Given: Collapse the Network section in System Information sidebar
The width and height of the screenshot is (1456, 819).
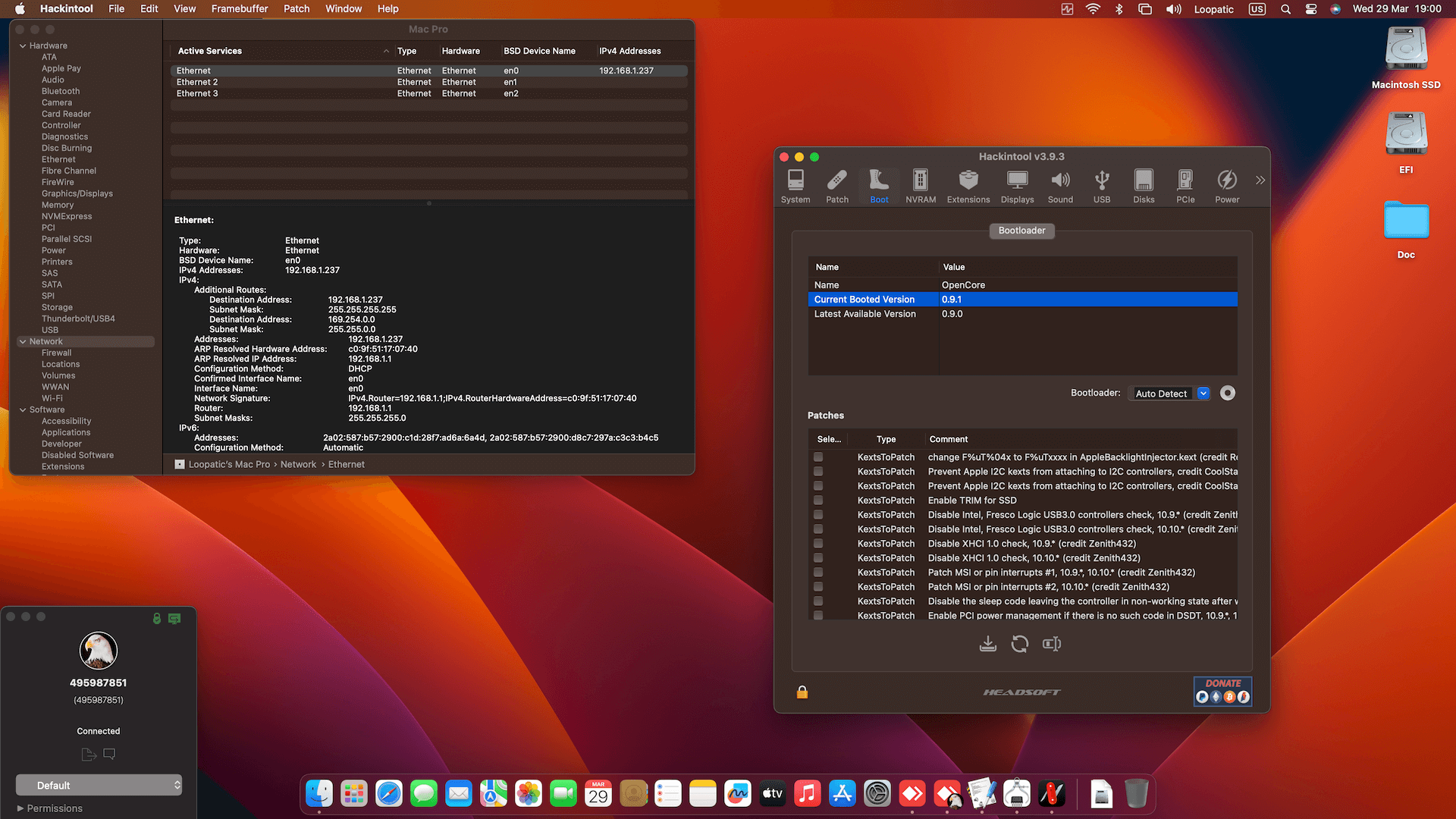Looking at the screenshot, I should pos(24,341).
